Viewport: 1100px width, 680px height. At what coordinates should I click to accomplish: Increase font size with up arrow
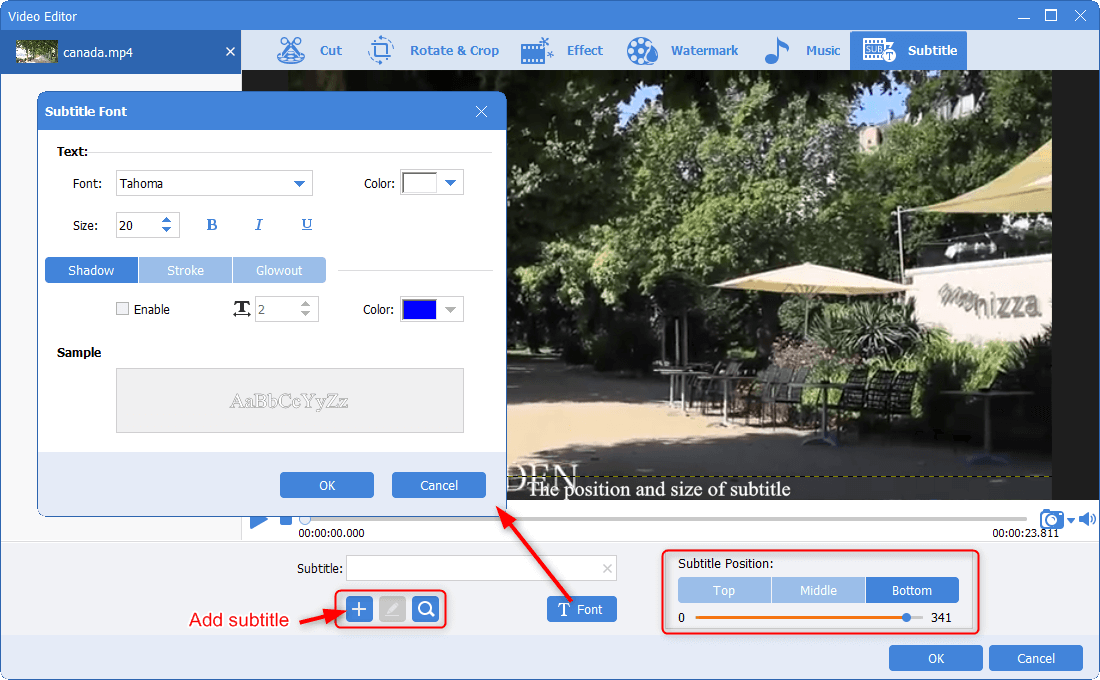(167, 220)
